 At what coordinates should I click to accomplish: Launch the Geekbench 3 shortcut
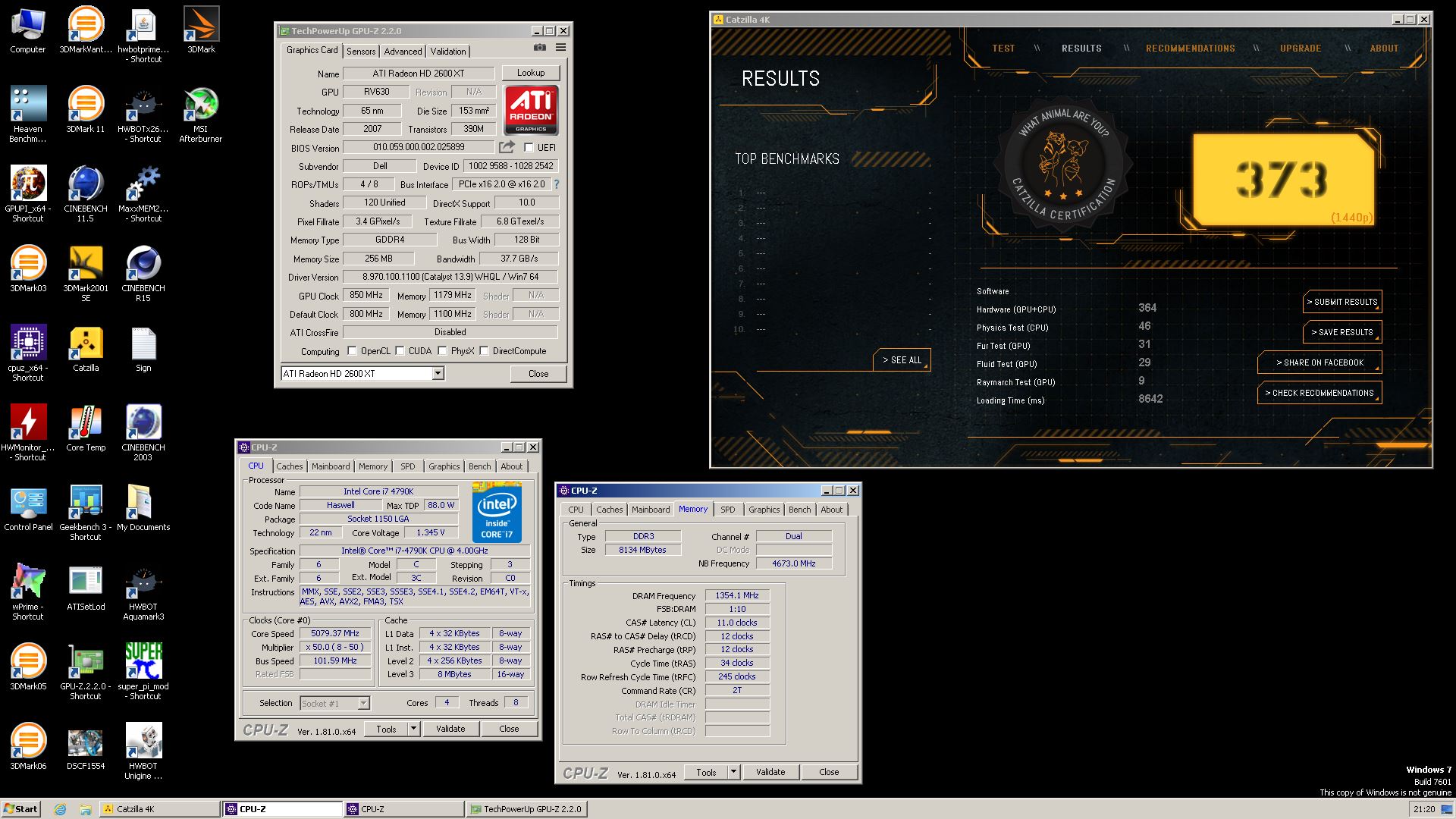tap(86, 513)
